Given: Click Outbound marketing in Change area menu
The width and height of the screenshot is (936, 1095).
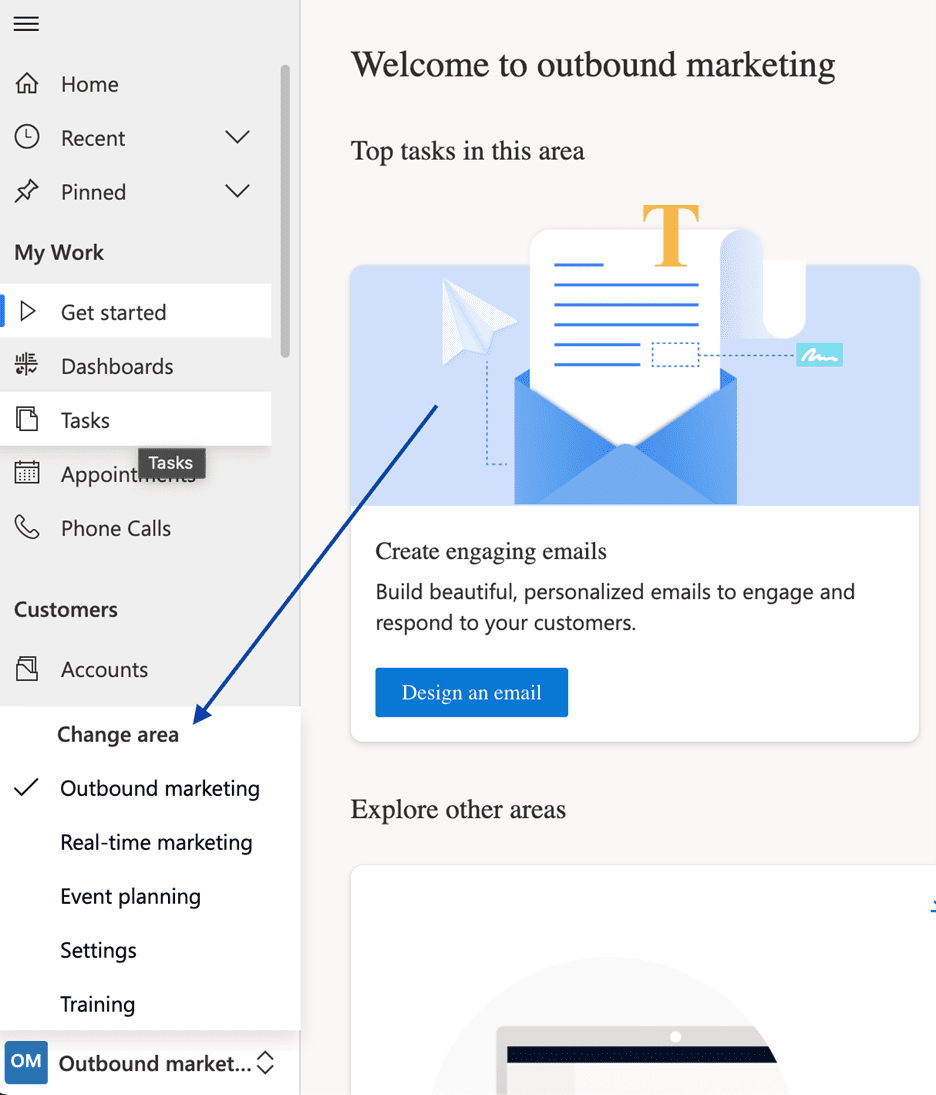Looking at the screenshot, I should point(160,788).
